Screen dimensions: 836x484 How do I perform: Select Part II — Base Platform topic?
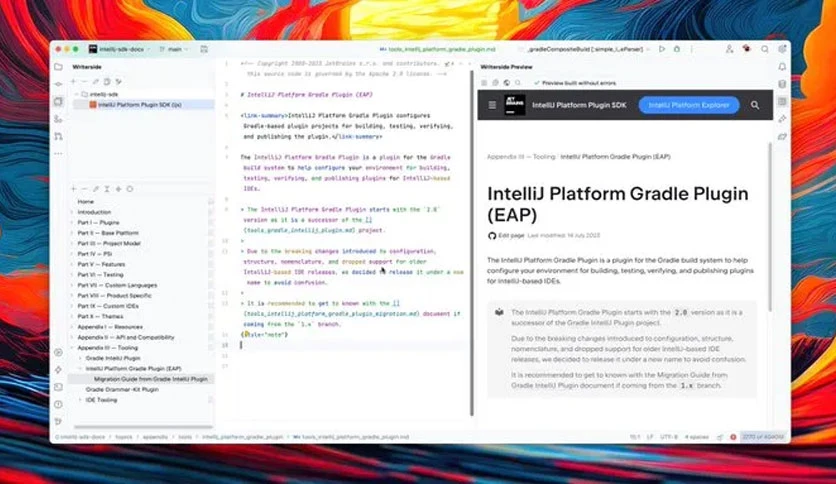(x=108, y=233)
